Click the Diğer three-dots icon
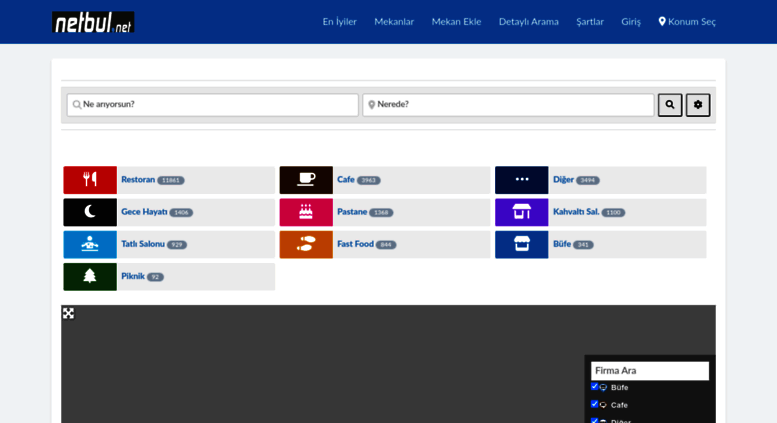Image resolution: width=777 pixels, height=423 pixels. [x=522, y=180]
